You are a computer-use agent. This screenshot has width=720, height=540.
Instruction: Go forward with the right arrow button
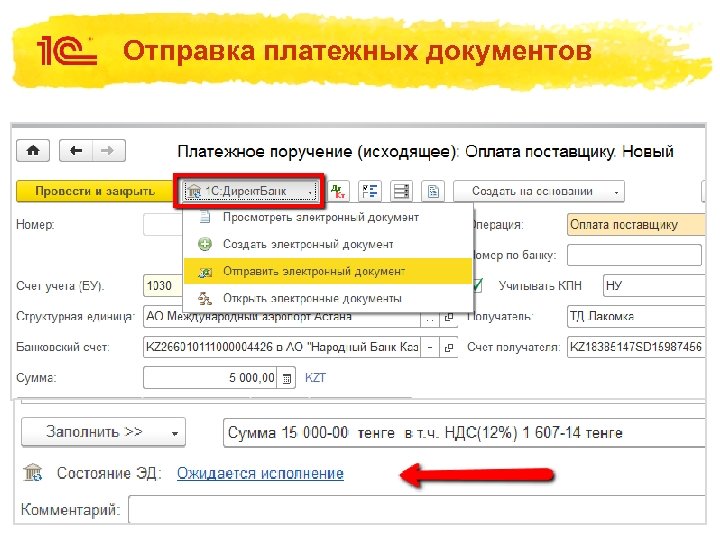coord(108,150)
